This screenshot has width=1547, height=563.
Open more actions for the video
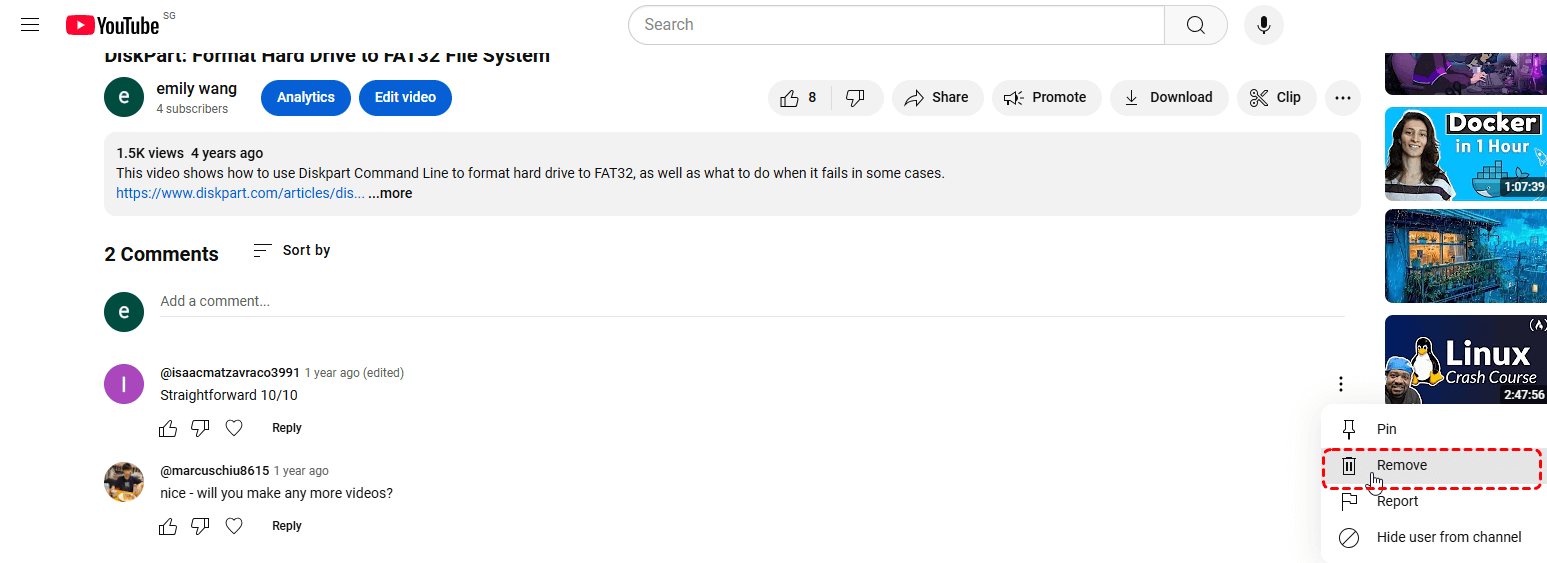pyautogui.click(x=1342, y=98)
